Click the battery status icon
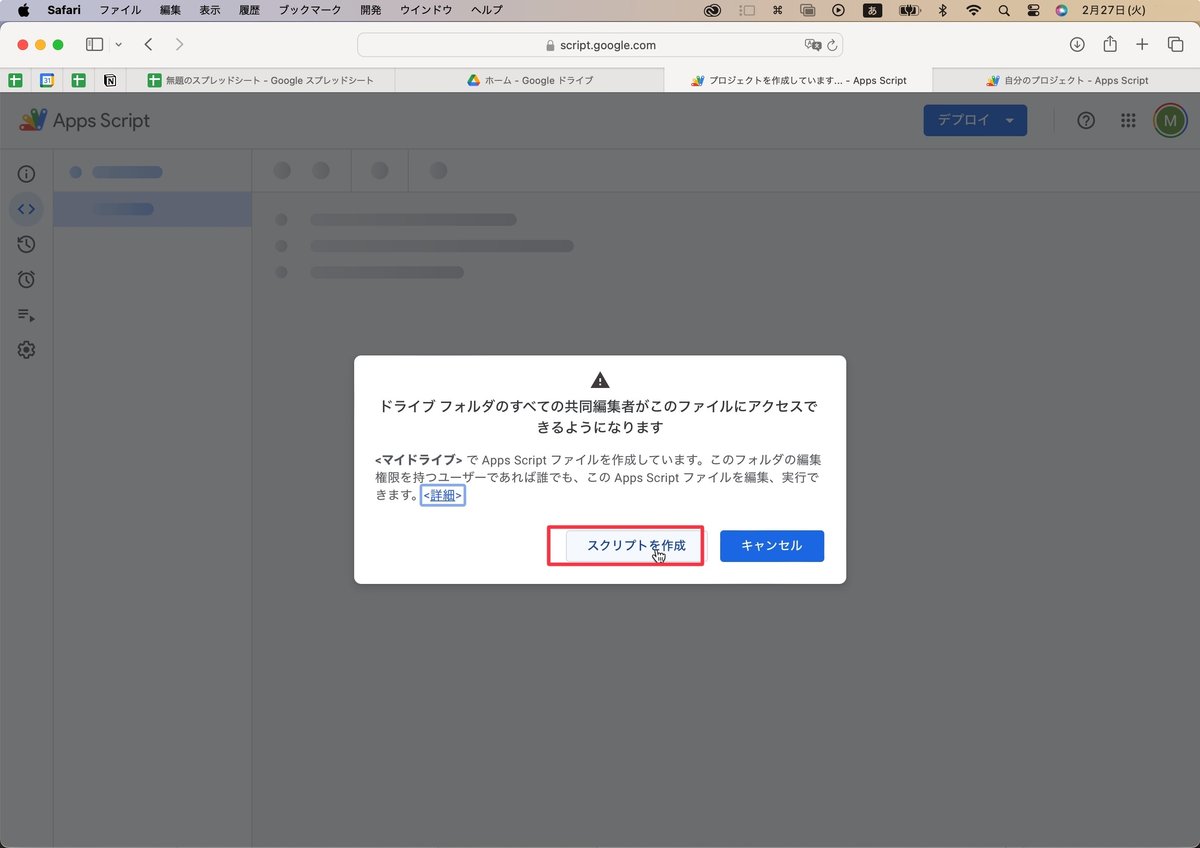 (x=909, y=10)
